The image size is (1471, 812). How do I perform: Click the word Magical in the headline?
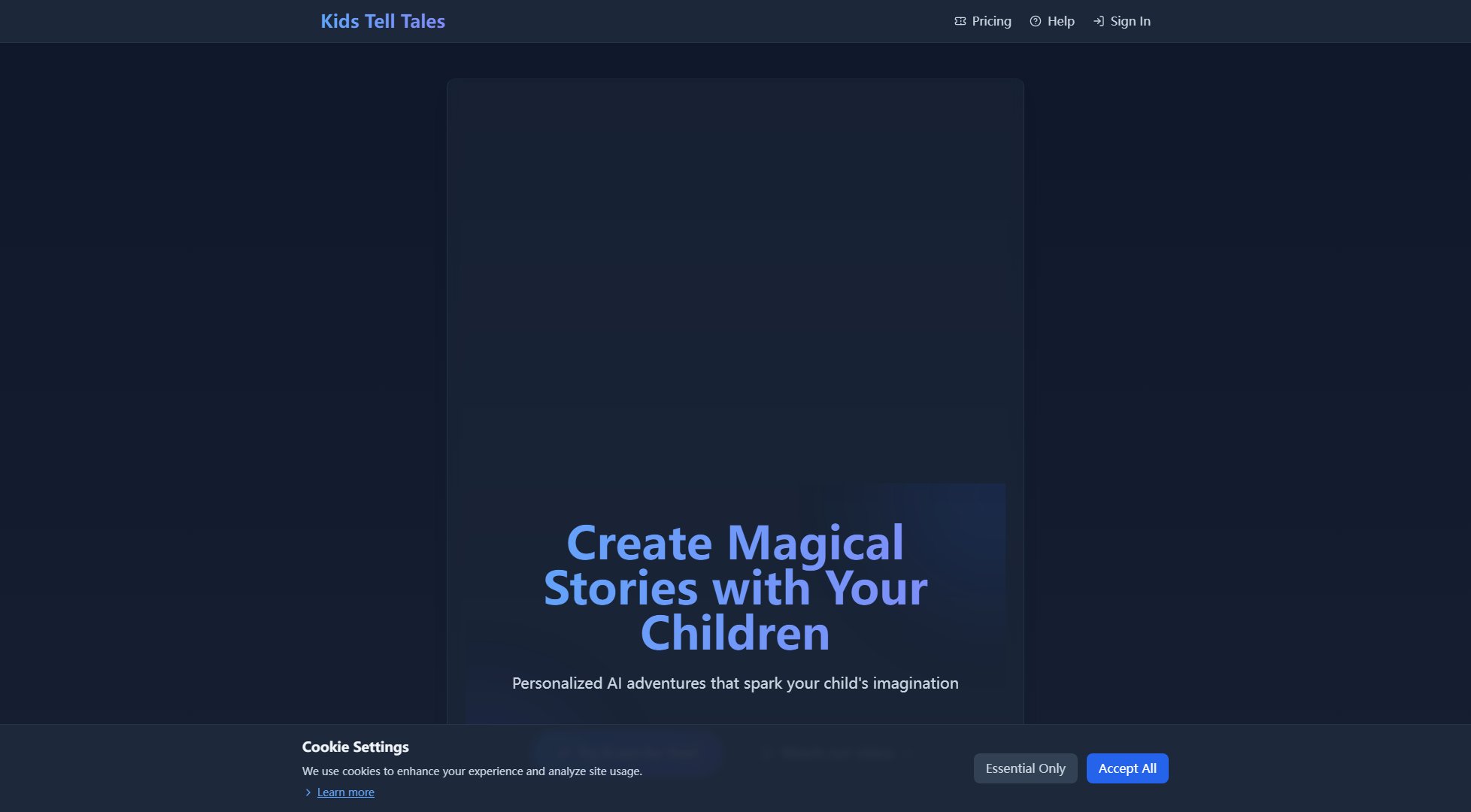pos(815,543)
